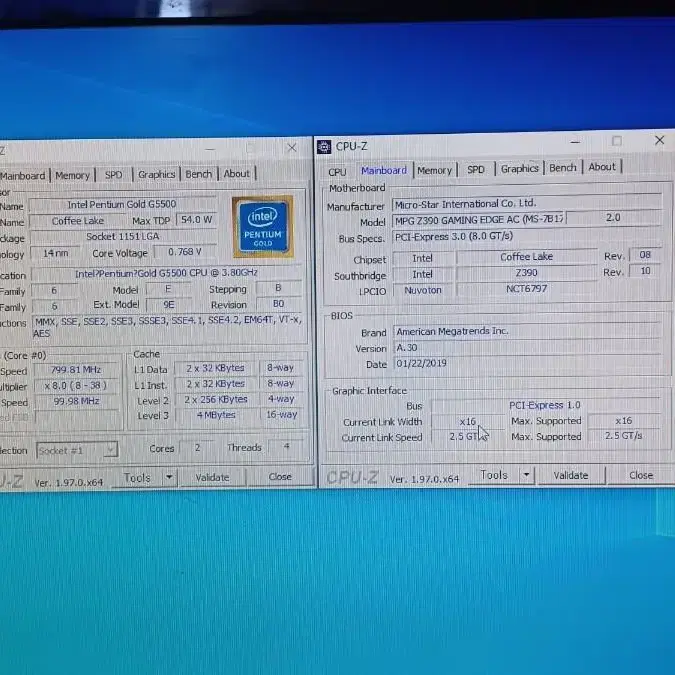Click the Threads count value 4

click(286, 447)
